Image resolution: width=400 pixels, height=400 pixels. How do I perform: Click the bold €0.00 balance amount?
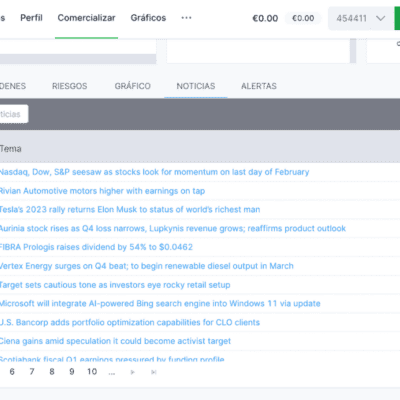coord(265,18)
